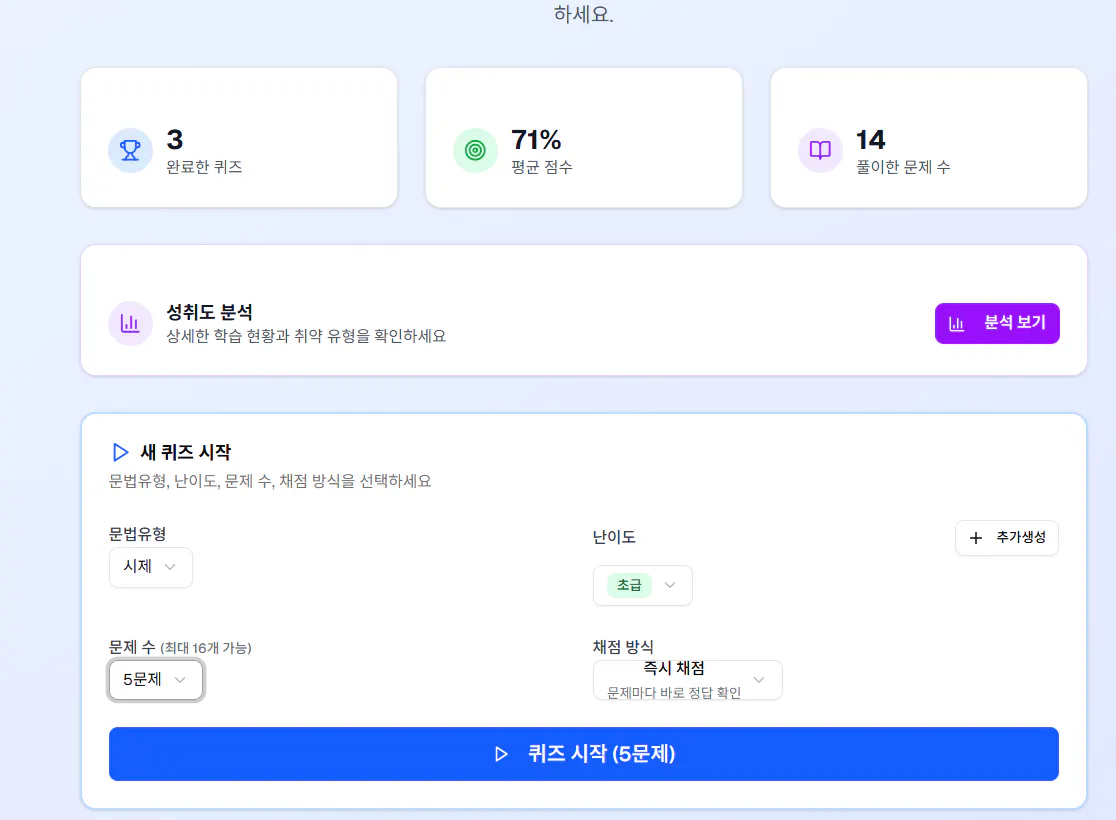The width and height of the screenshot is (1116, 820).
Task: Click the green 초급 difficulty badge
Action: coord(629,585)
